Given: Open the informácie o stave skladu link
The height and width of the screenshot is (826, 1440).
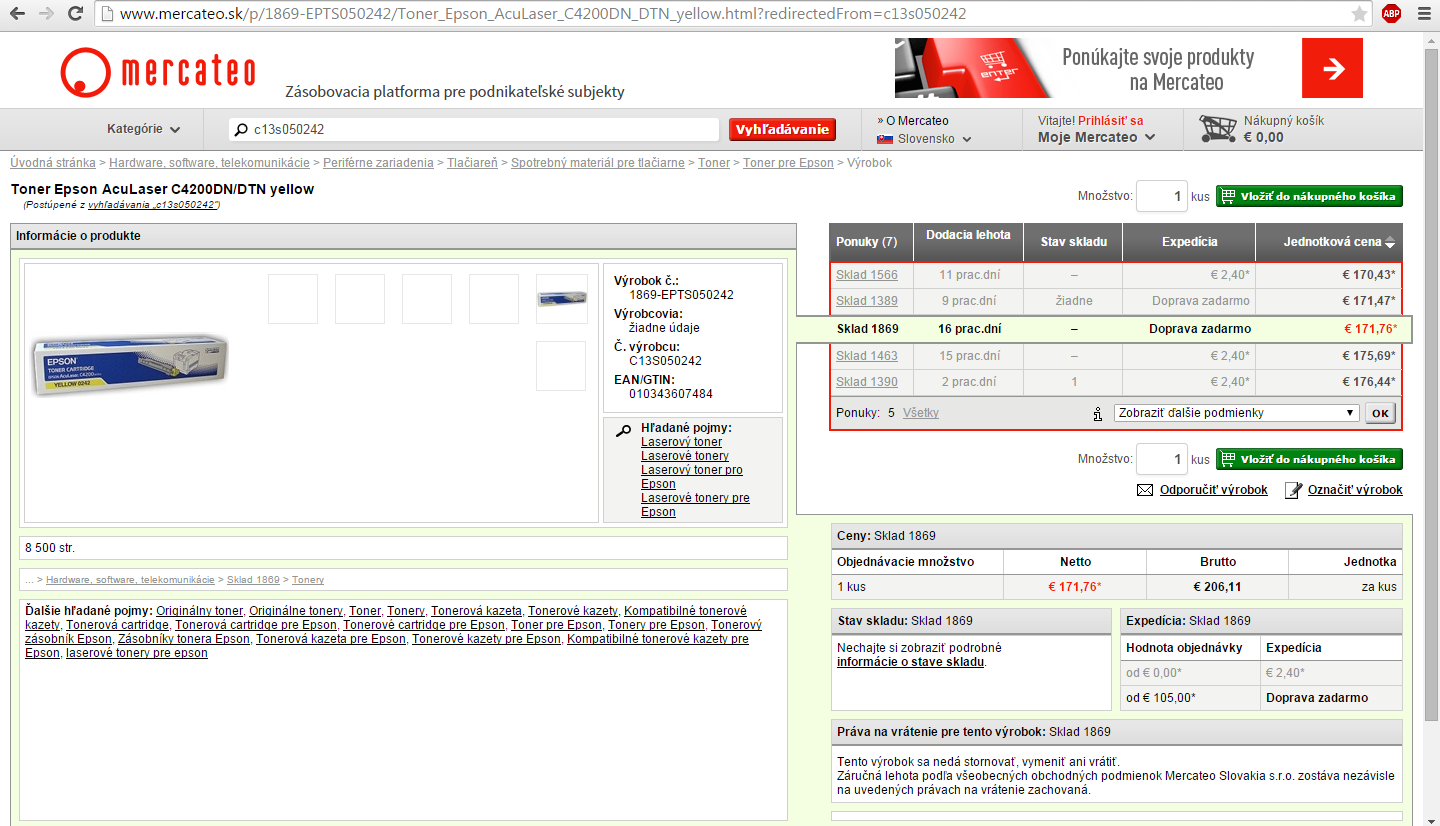Looking at the screenshot, I should pyautogui.click(x=910, y=662).
